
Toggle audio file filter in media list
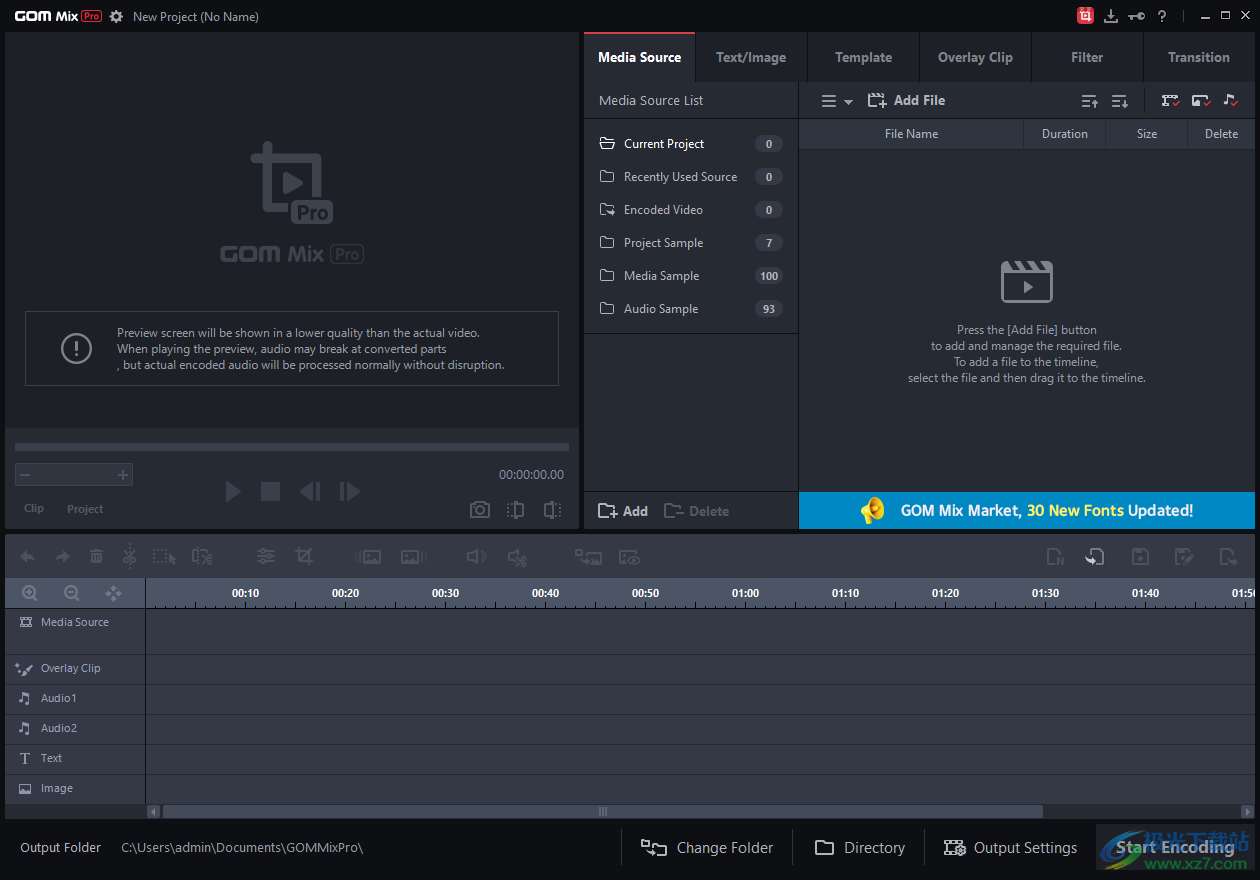pyautogui.click(x=1230, y=101)
